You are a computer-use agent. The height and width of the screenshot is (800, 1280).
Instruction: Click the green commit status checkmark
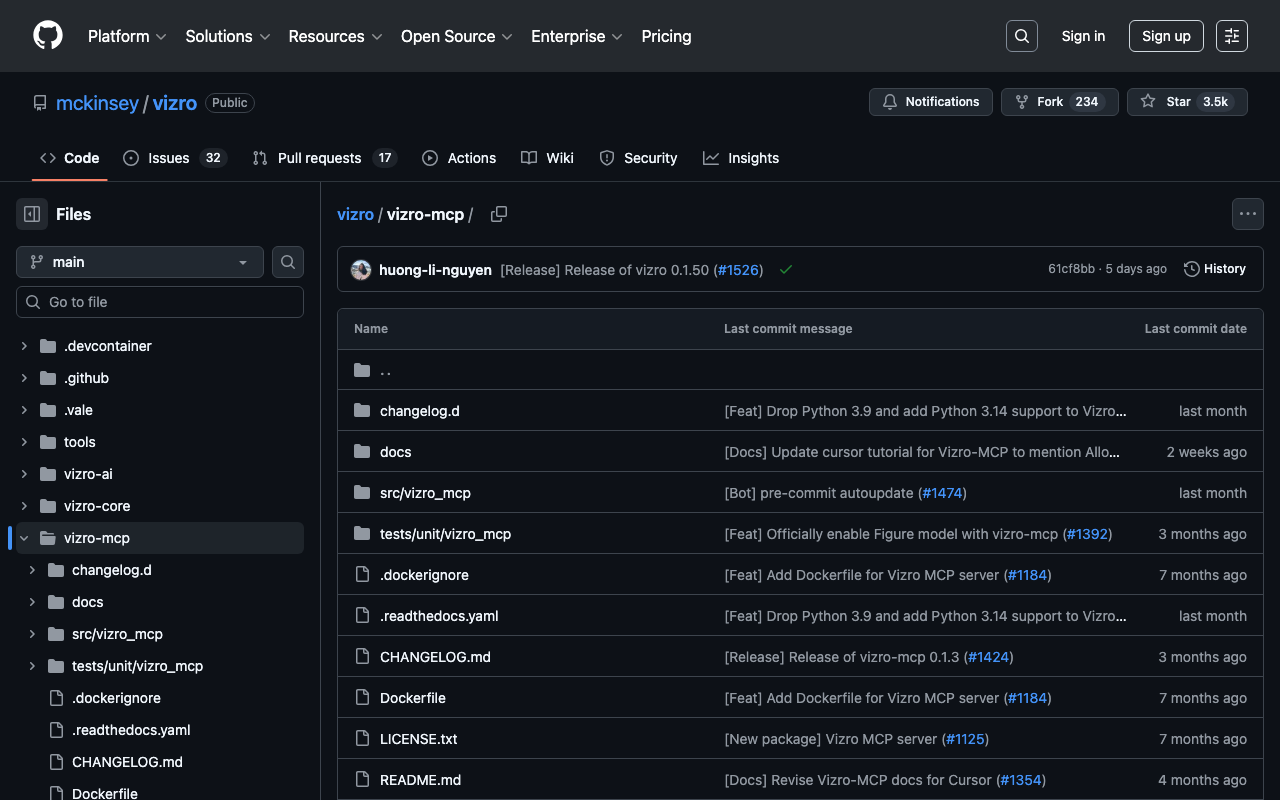tap(786, 270)
